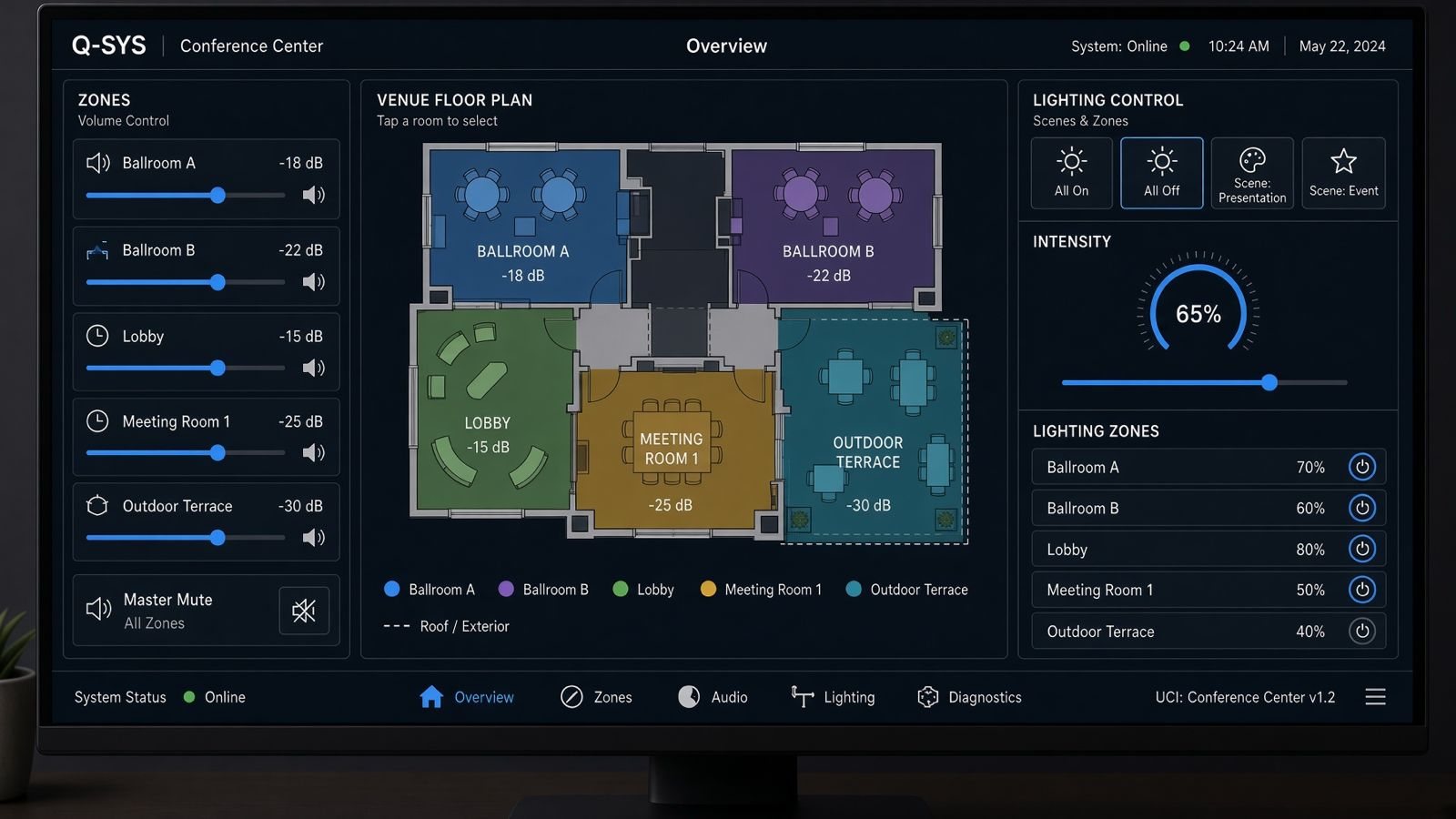The width and height of the screenshot is (1456, 819).
Task: Go to the Overview tab
Action: pos(467,697)
